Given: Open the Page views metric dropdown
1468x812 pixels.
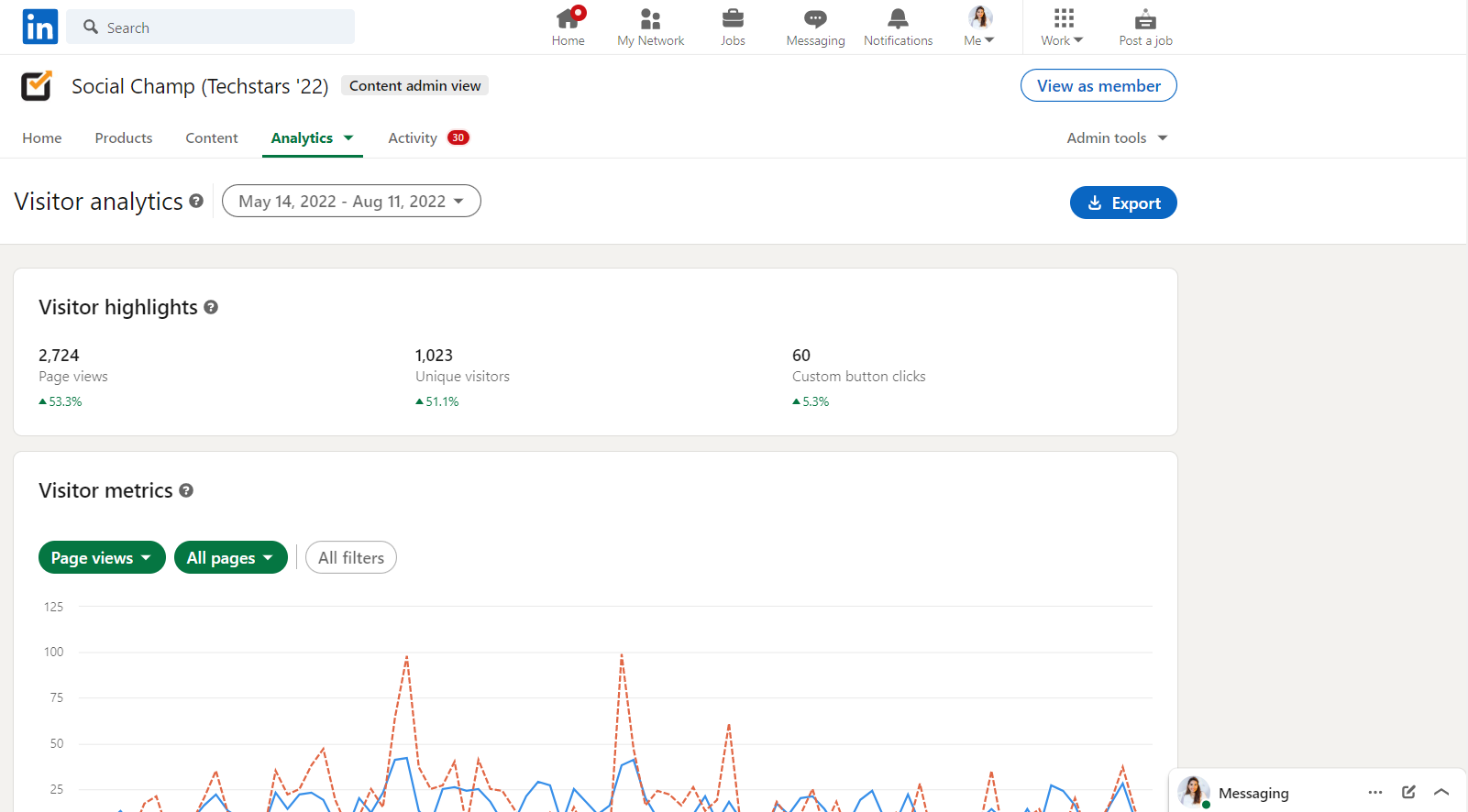Looking at the screenshot, I should 102,557.
